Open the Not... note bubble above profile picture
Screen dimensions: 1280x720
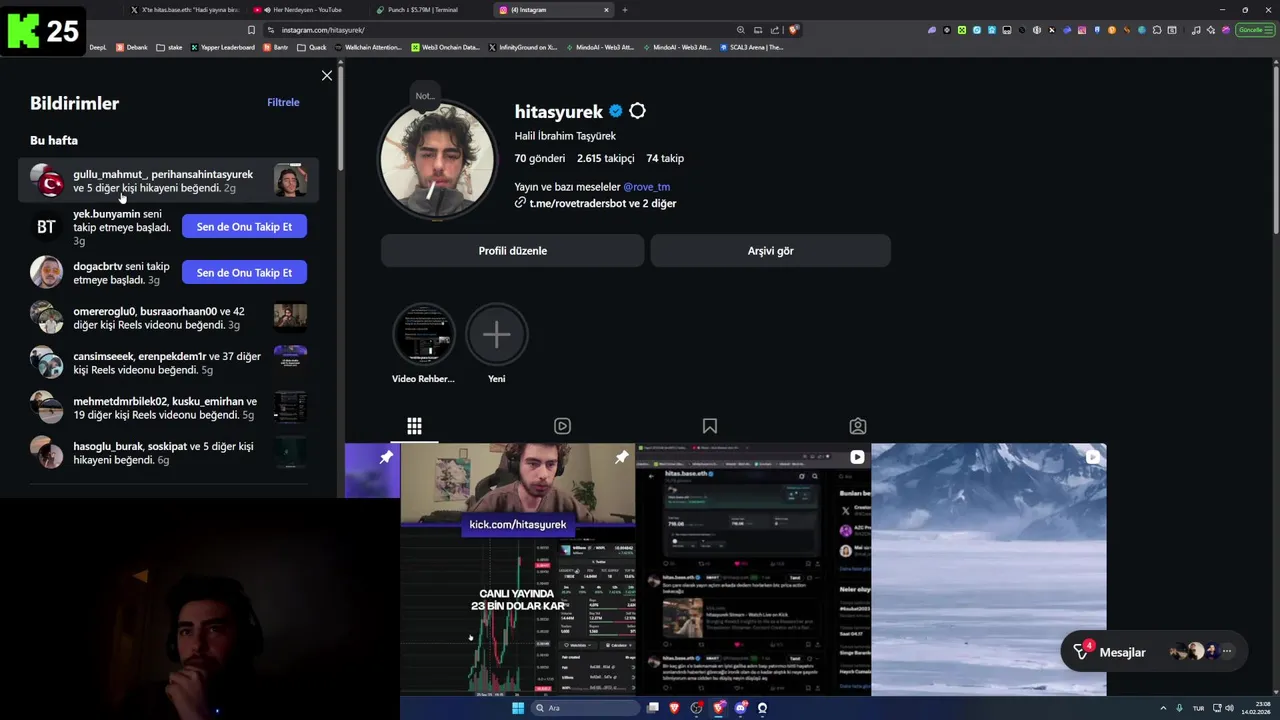(425, 96)
